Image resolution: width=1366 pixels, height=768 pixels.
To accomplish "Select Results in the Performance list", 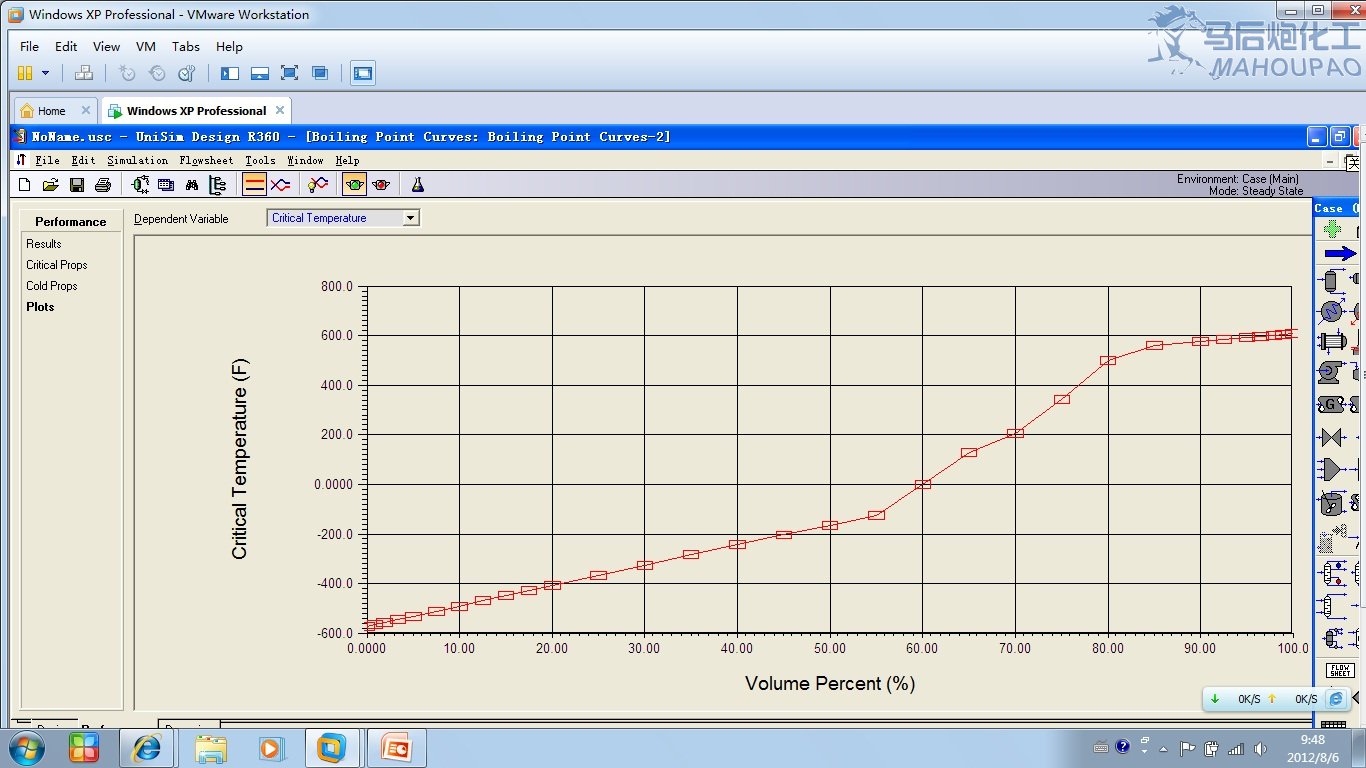I will [44, 244].
